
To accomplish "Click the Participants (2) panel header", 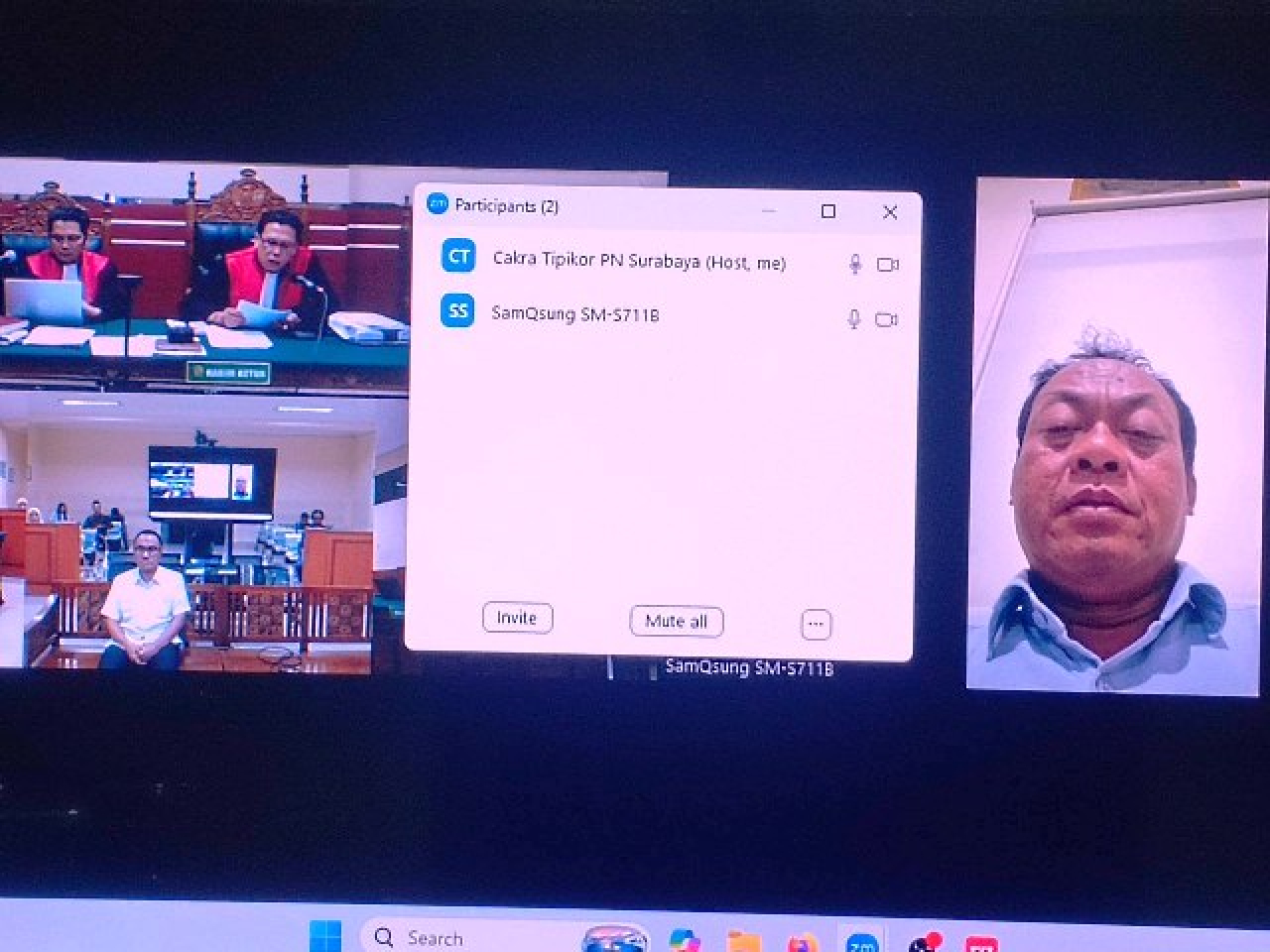I will (508, 207).
